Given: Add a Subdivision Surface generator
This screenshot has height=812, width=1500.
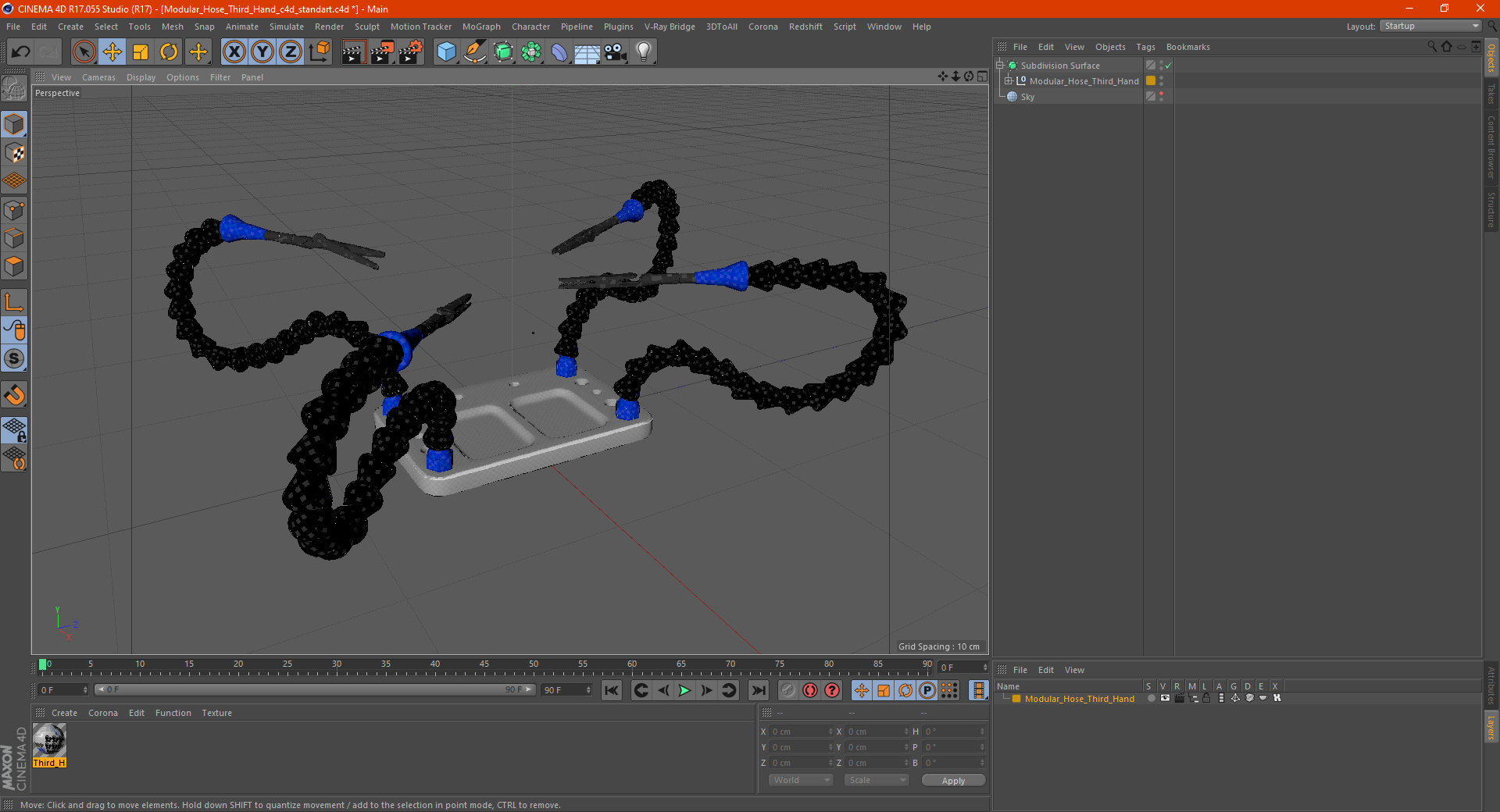Looking at the screenshot, I should 504,52.
